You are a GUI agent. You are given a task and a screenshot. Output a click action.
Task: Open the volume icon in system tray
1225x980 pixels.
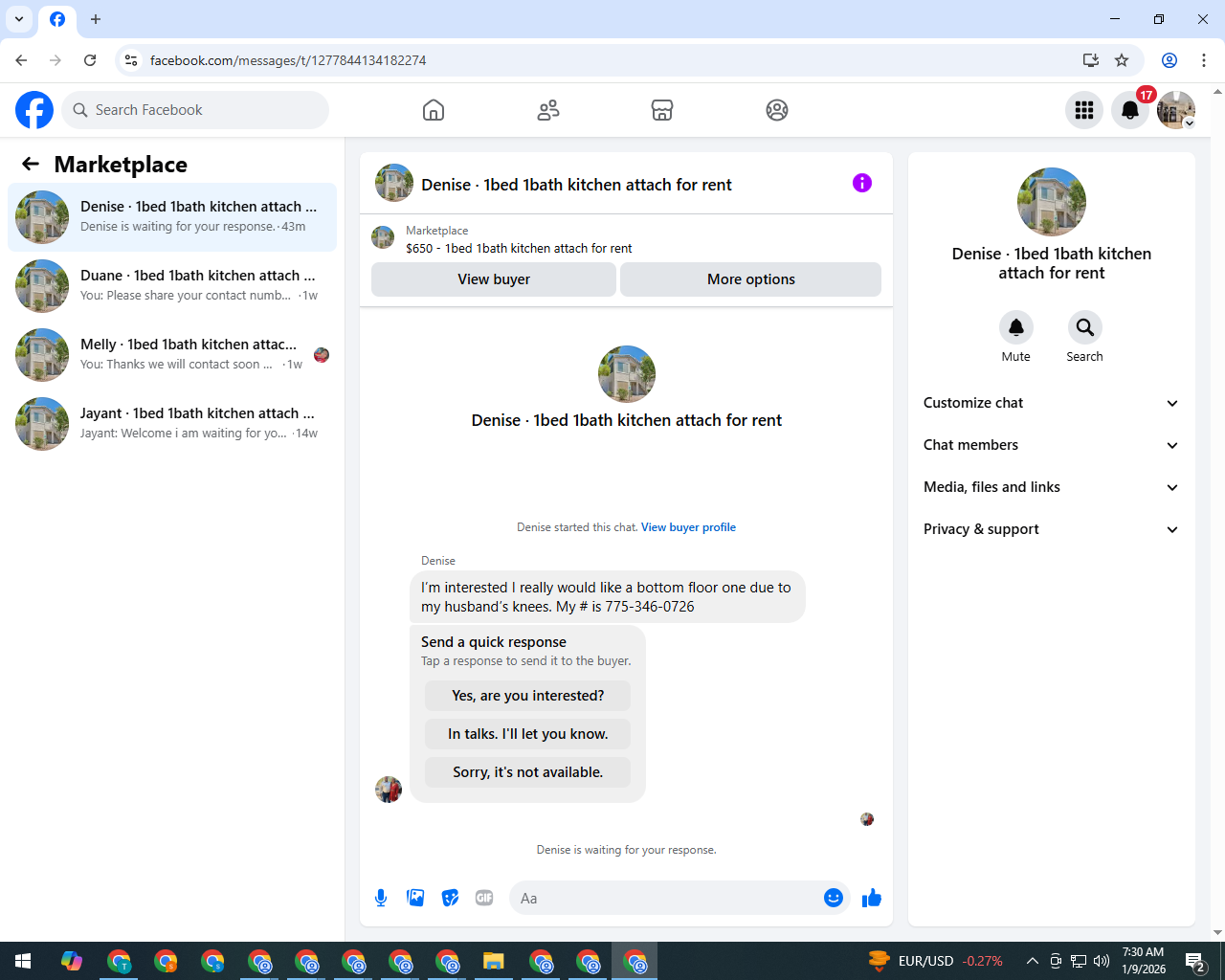1102,961
